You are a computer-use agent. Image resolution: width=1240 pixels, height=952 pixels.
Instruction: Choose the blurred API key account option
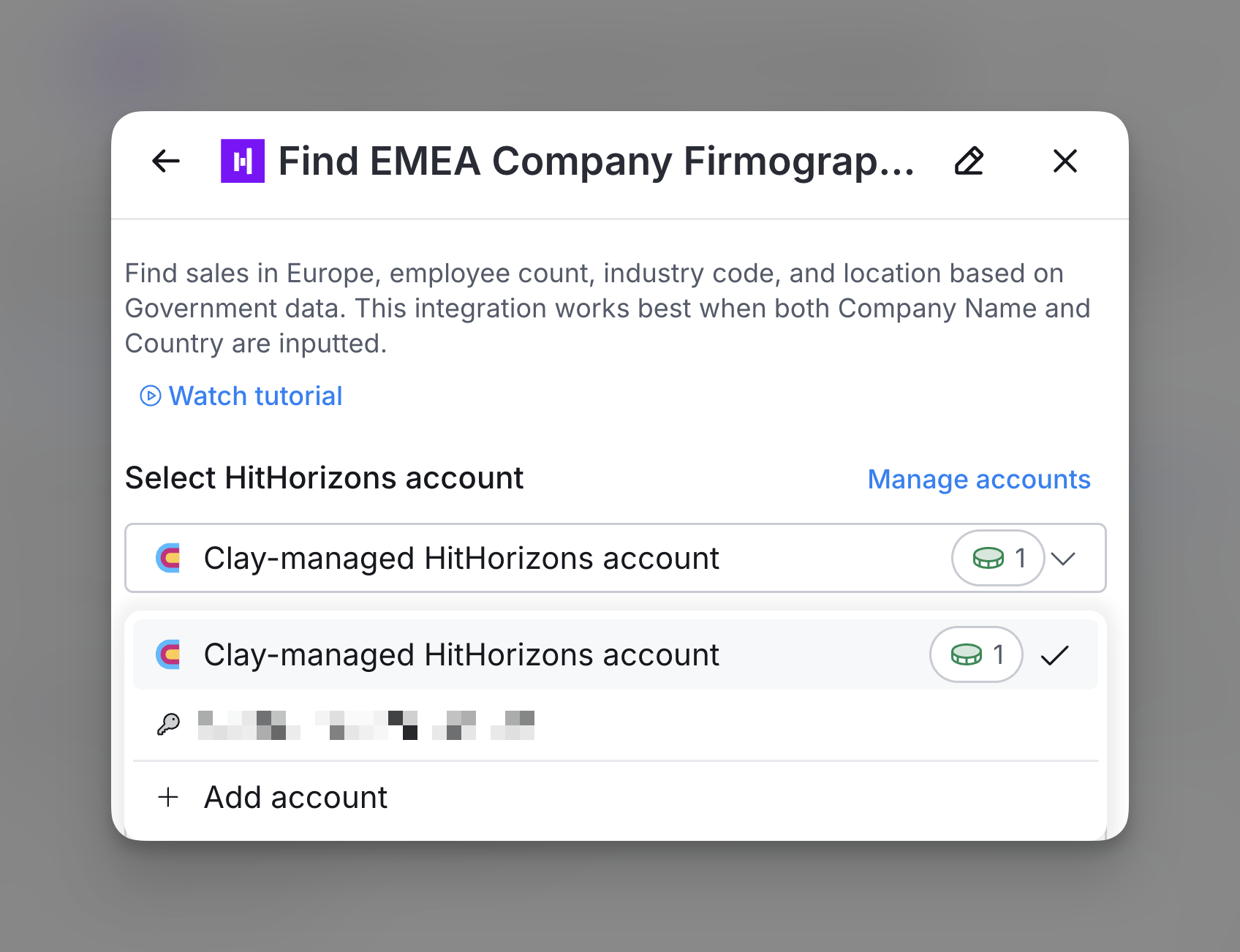616,725
